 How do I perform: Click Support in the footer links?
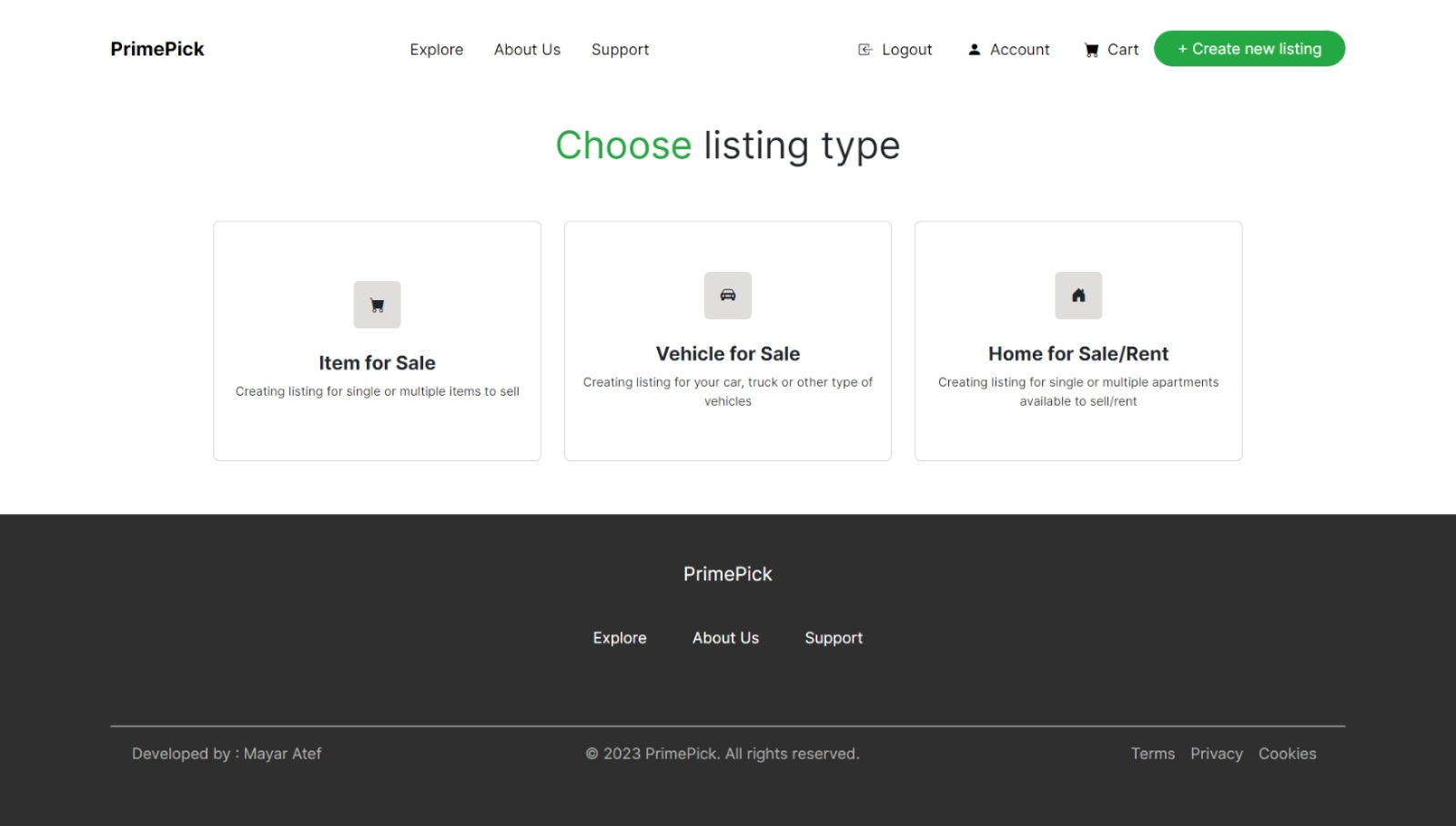pyautogui.click(x=834, y=638)
